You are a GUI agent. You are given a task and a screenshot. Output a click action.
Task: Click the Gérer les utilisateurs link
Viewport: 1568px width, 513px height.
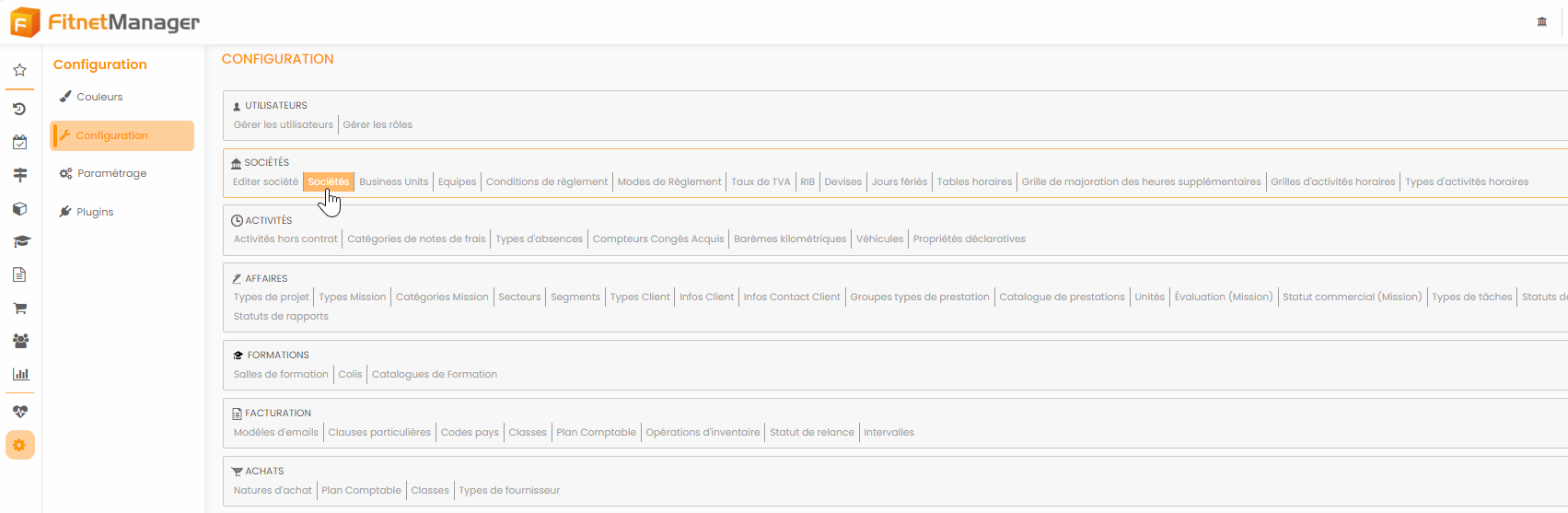pos(284,125)
